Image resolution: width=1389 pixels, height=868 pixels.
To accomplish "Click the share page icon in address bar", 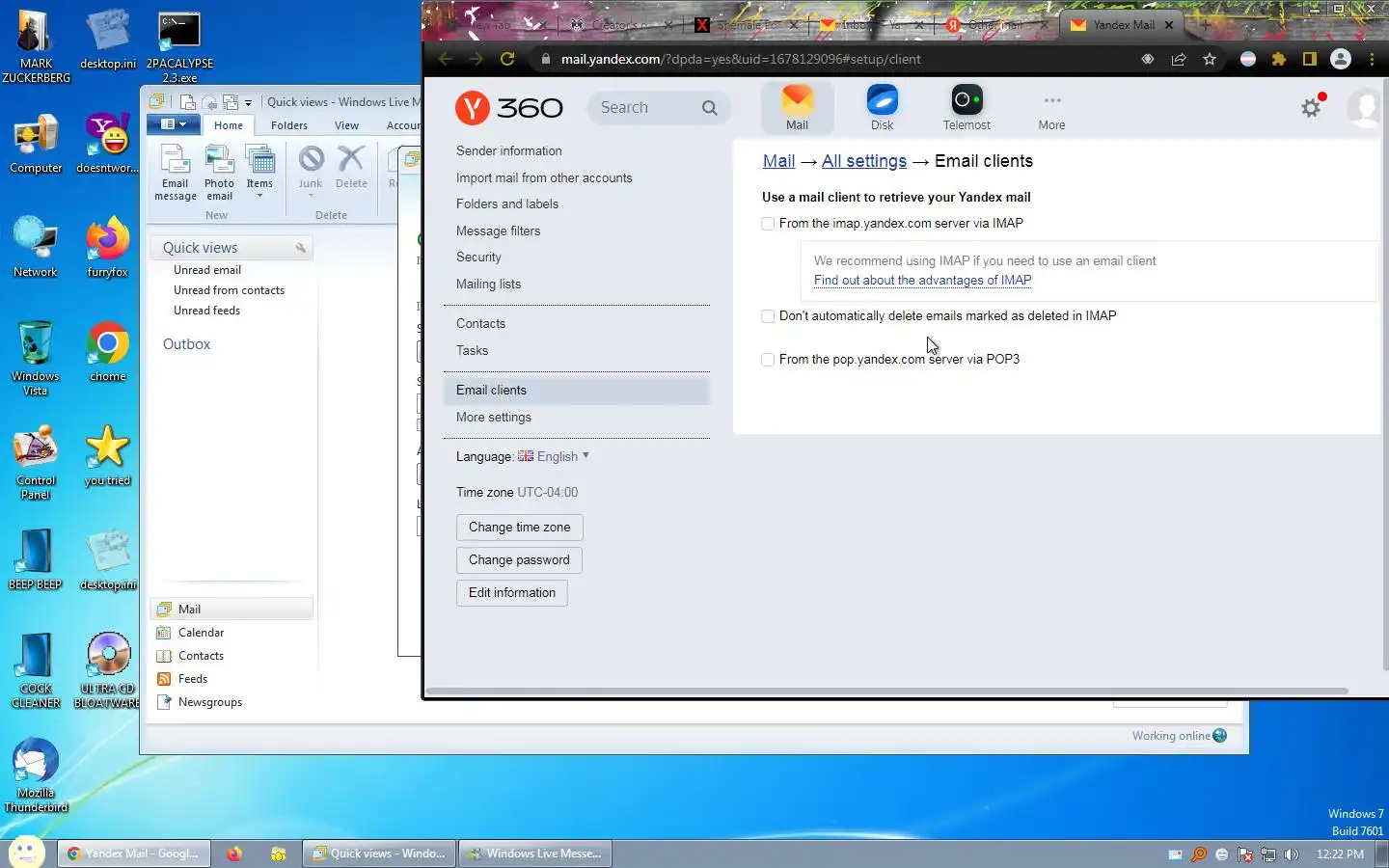I will [x=1179, y=59].
